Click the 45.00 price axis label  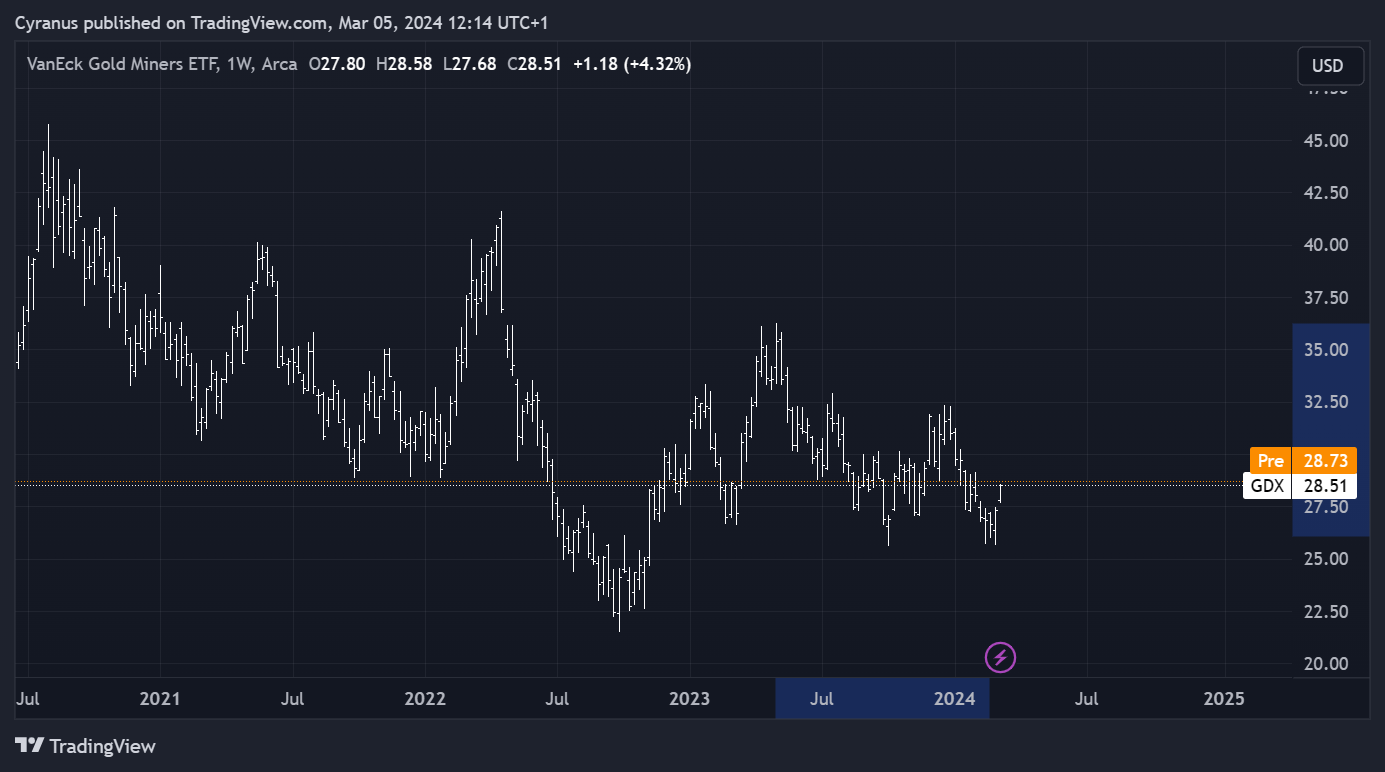point(1328,140)
